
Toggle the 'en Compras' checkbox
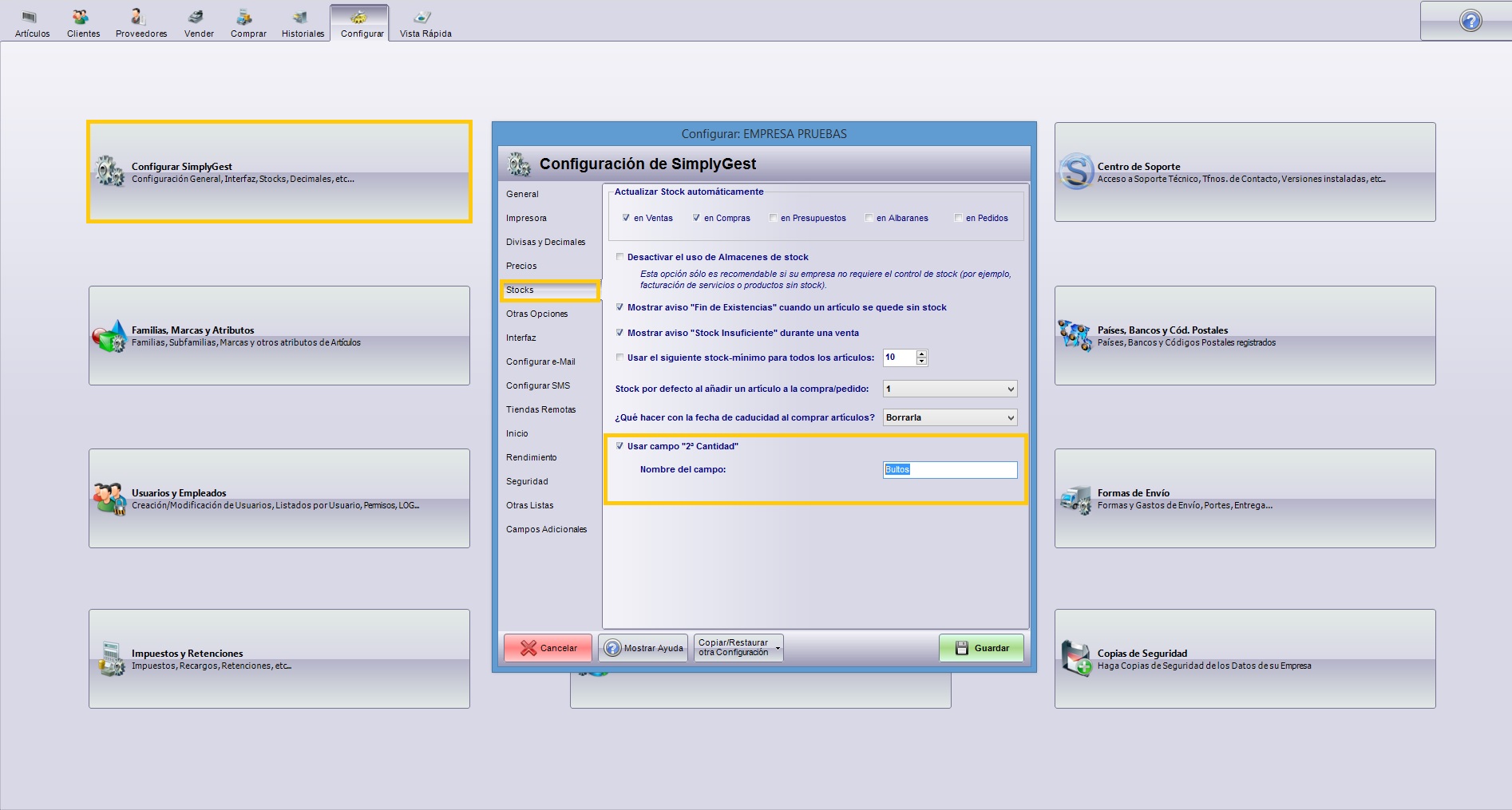(x=696, y=218)
